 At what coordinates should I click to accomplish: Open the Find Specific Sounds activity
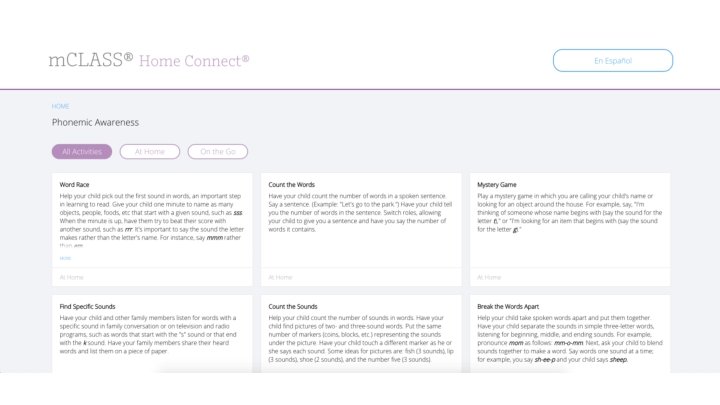click(x=88, y=307)
